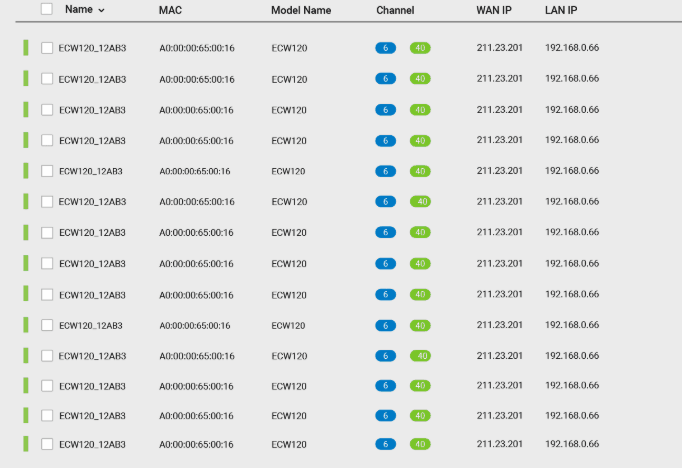This screenshot has height=468, width=682.
Task: Click the Channel column header
Action: 395,10
